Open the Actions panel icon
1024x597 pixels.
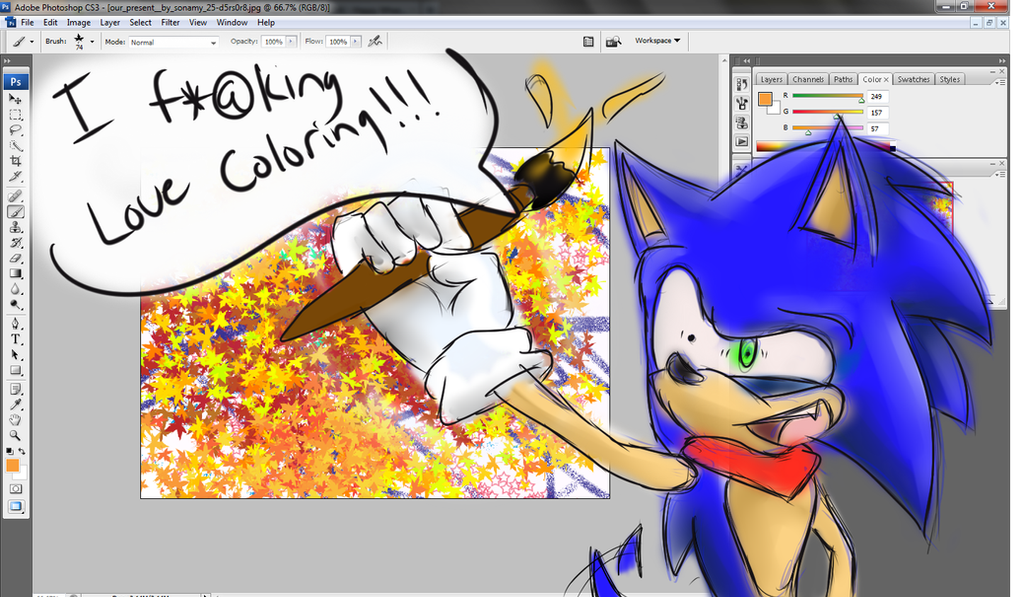[742, 141]
